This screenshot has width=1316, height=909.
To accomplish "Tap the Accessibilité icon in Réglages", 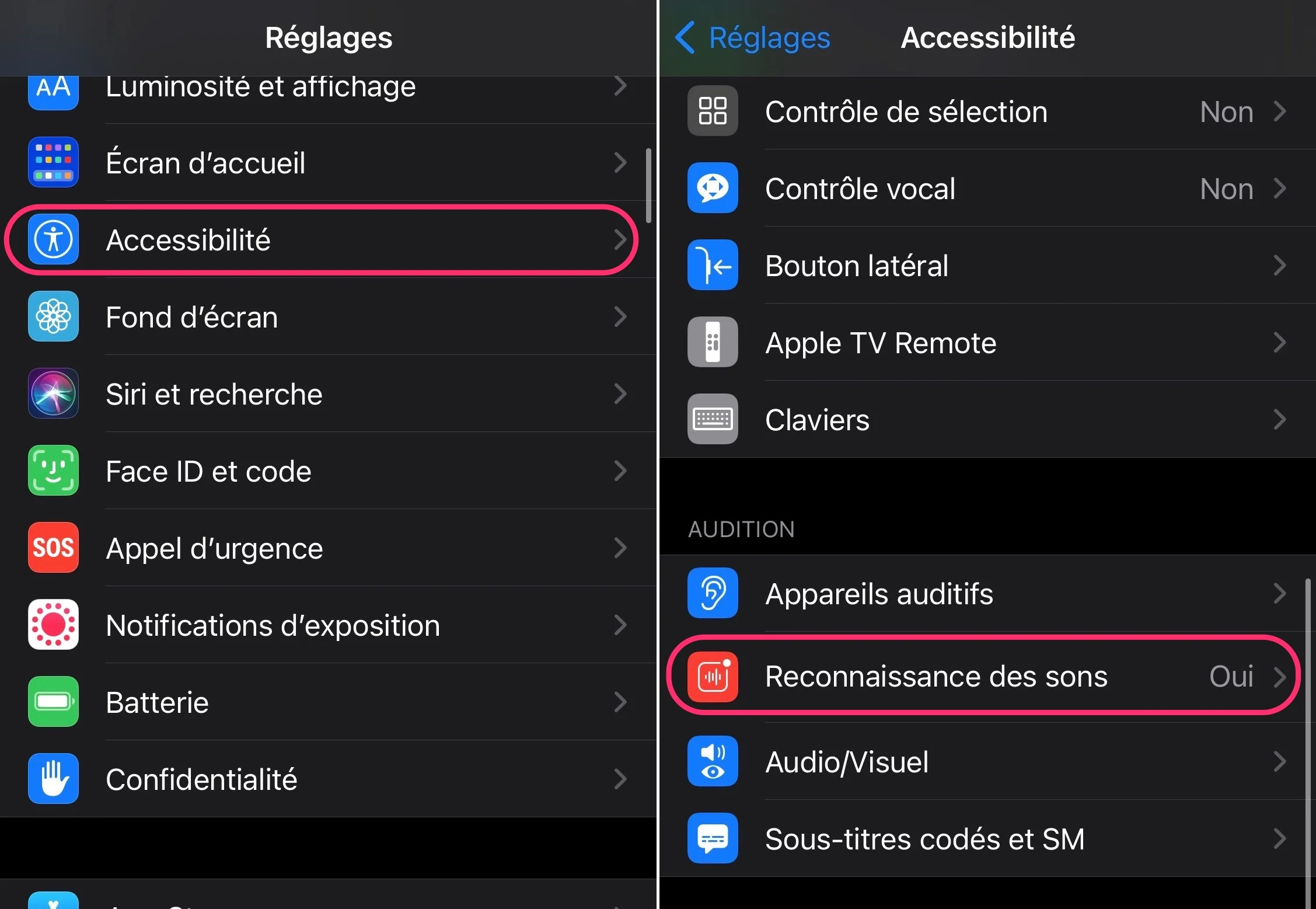I will tap(53, 239).
